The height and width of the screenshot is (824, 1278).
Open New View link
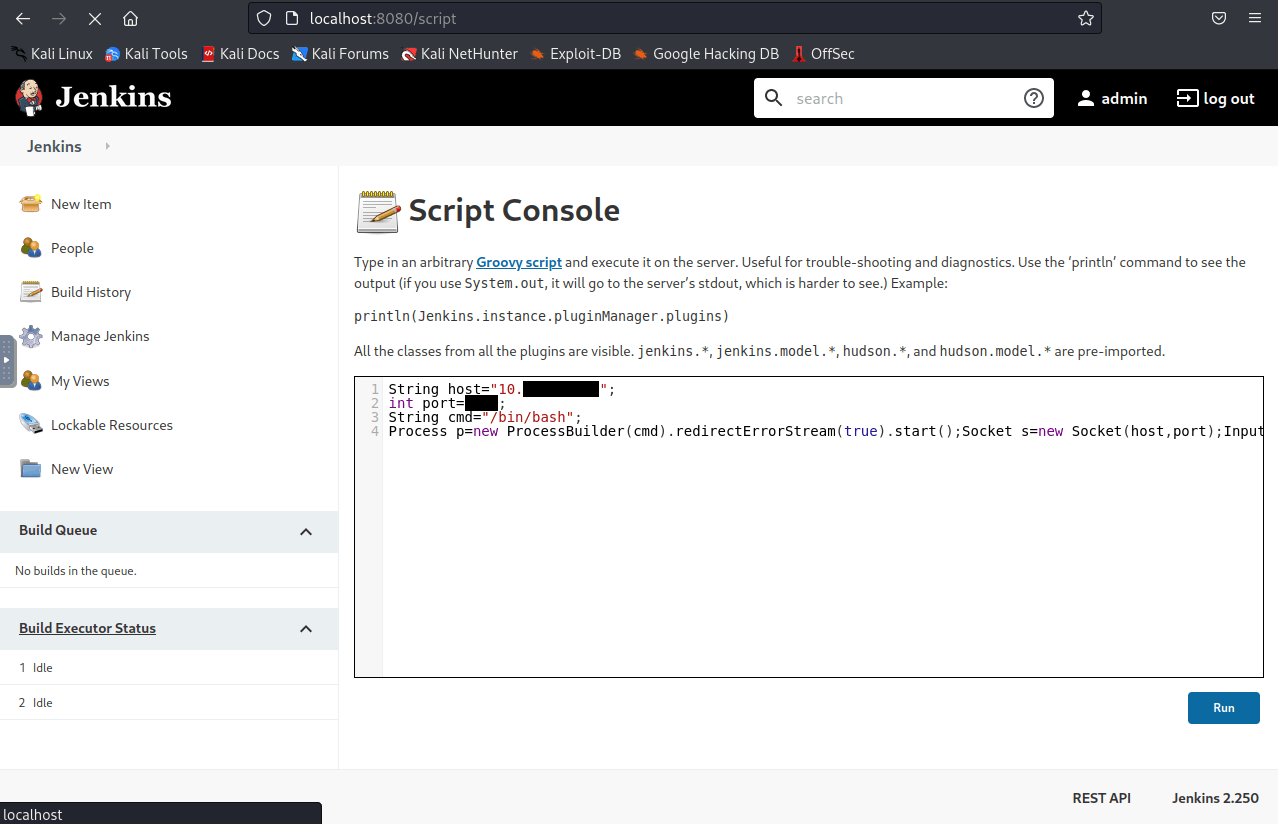(x=82, y=469)
